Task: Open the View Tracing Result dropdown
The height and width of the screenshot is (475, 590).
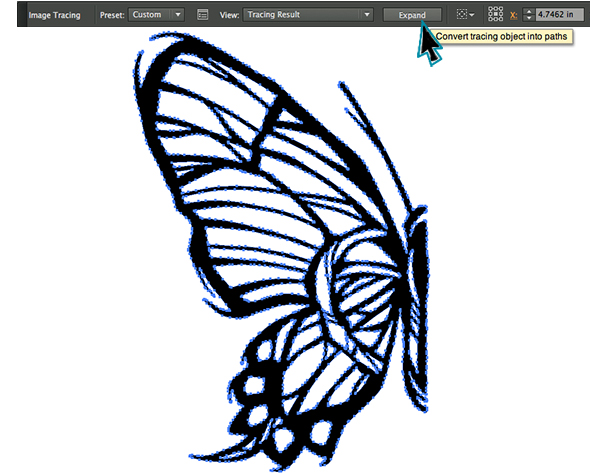Action: (308, 15)
